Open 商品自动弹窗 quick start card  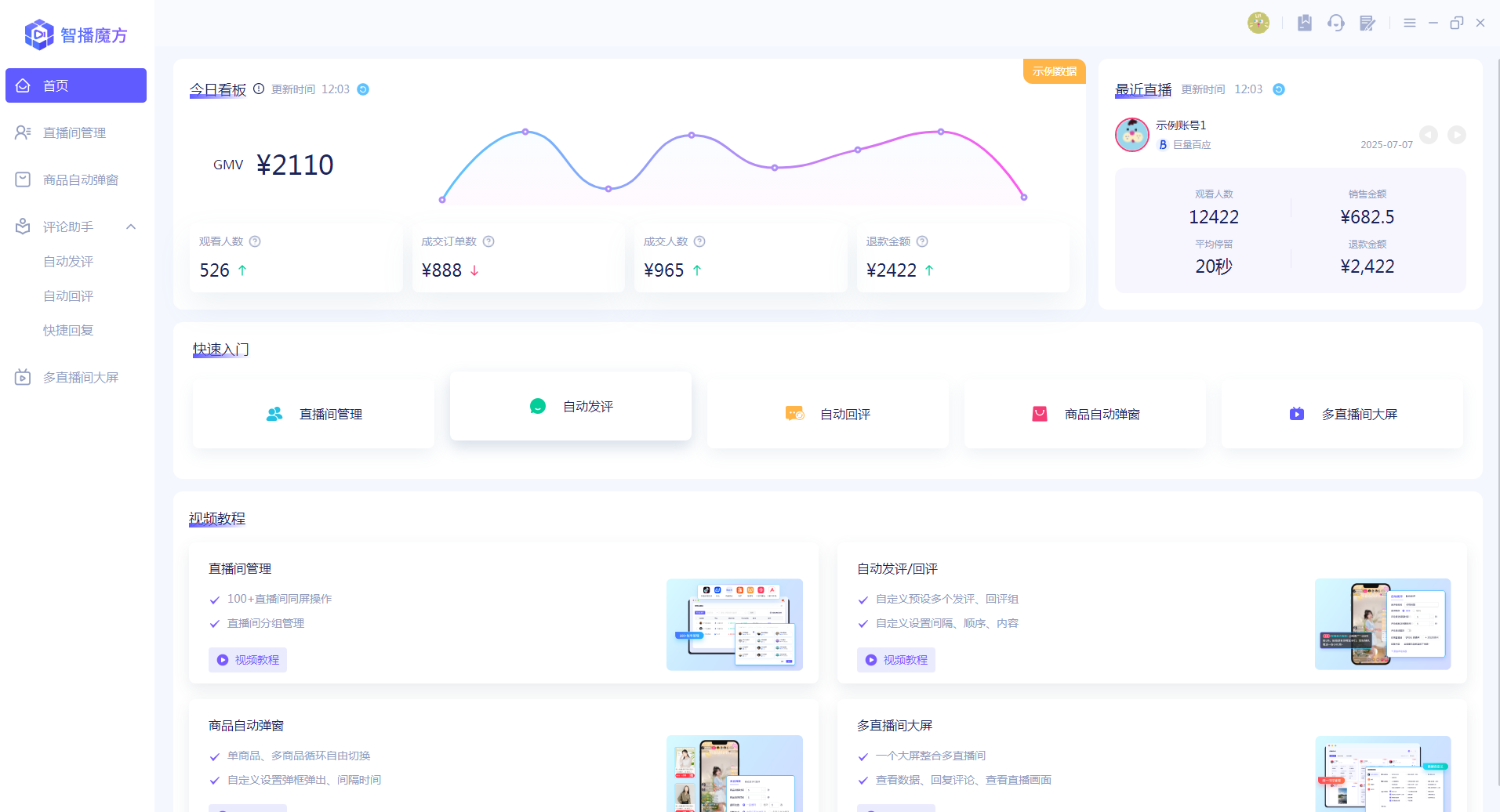(1085, 414)
